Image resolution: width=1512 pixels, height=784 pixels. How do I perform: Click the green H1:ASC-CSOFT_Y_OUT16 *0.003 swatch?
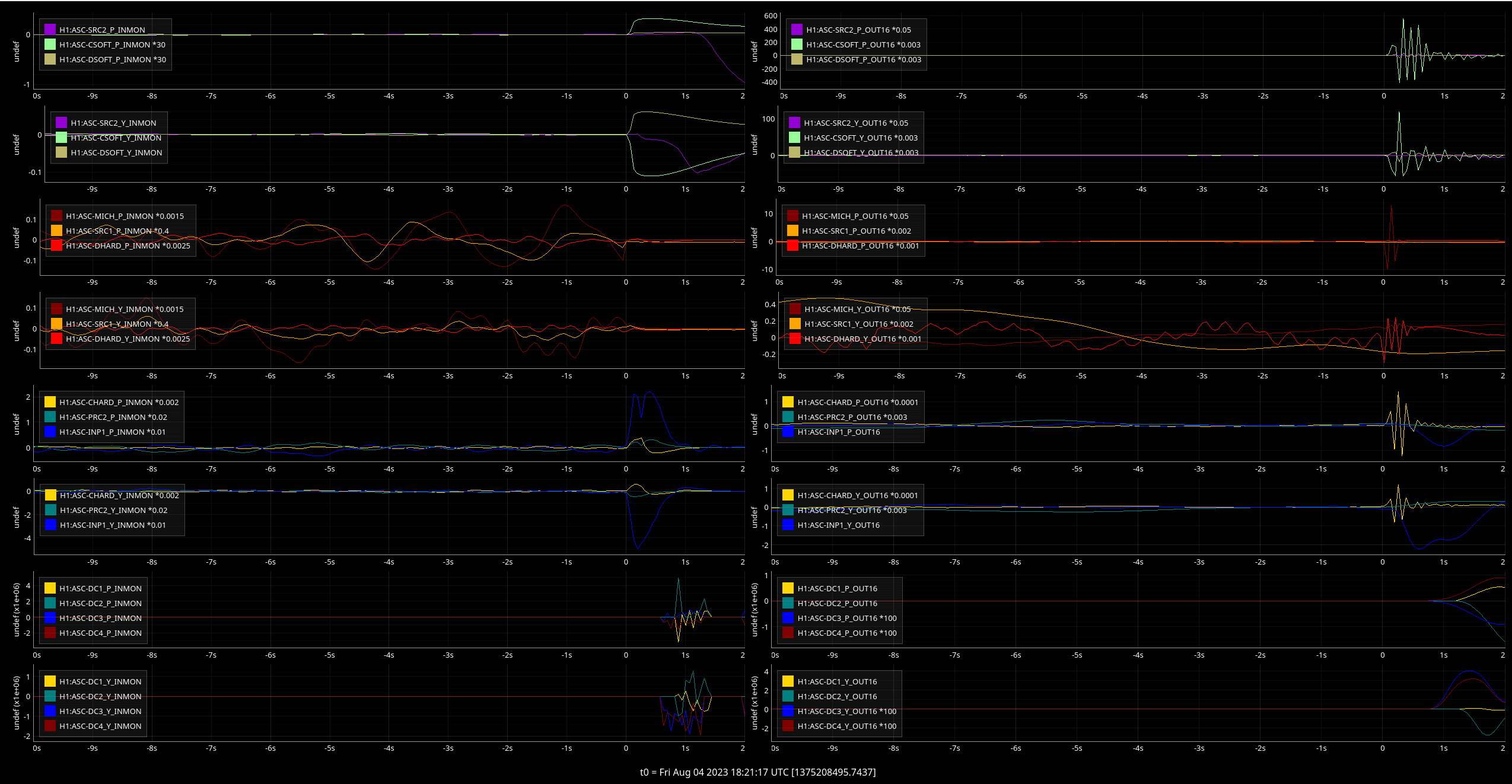pyautogui.click(x=795, y=138)
